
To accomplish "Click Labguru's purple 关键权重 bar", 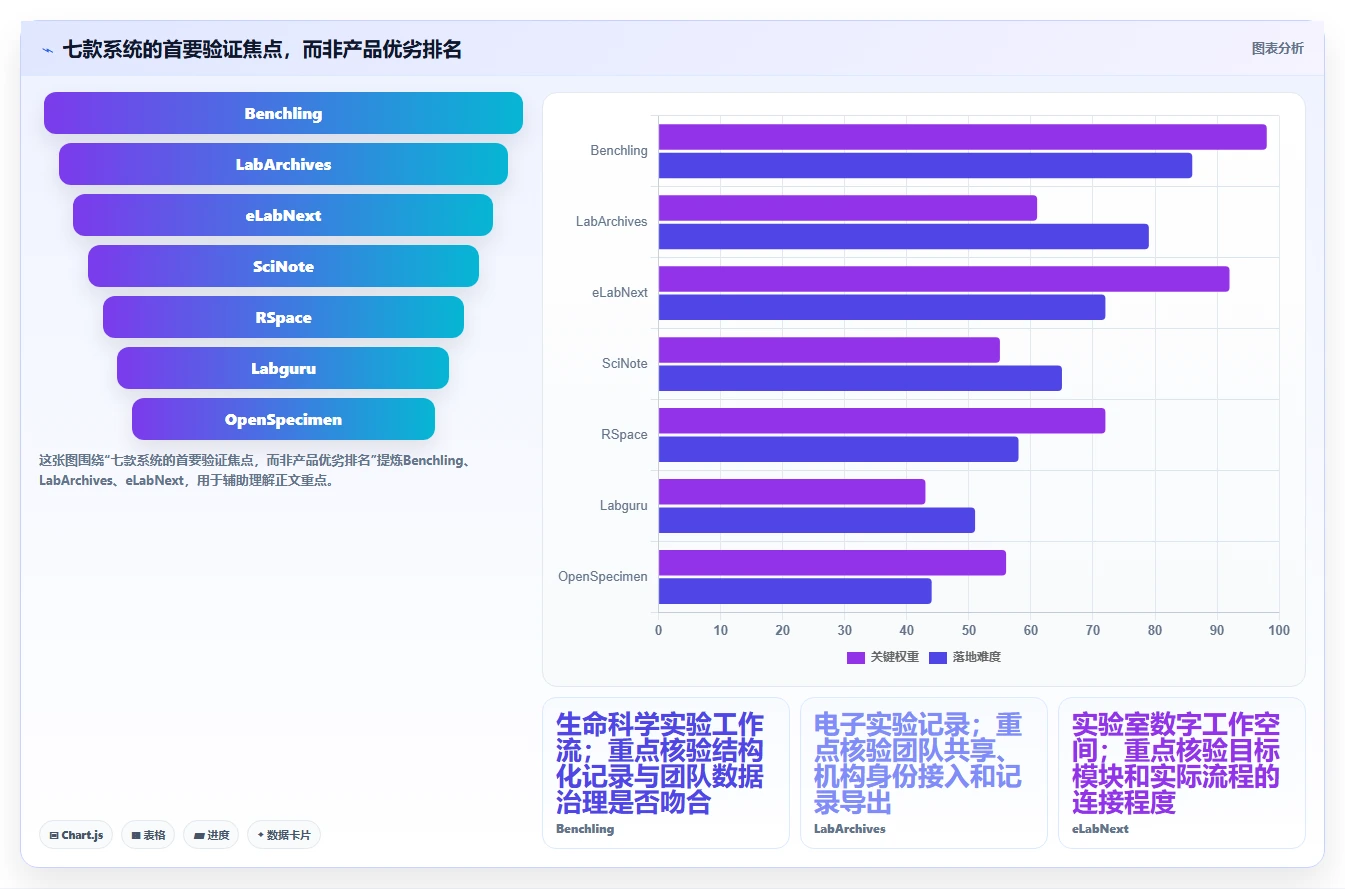I will click(x=791, y=492).
